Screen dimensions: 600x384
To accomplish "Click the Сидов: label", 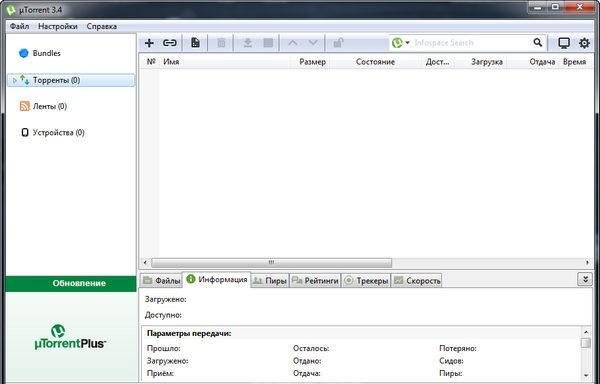I will pos(451,361).
